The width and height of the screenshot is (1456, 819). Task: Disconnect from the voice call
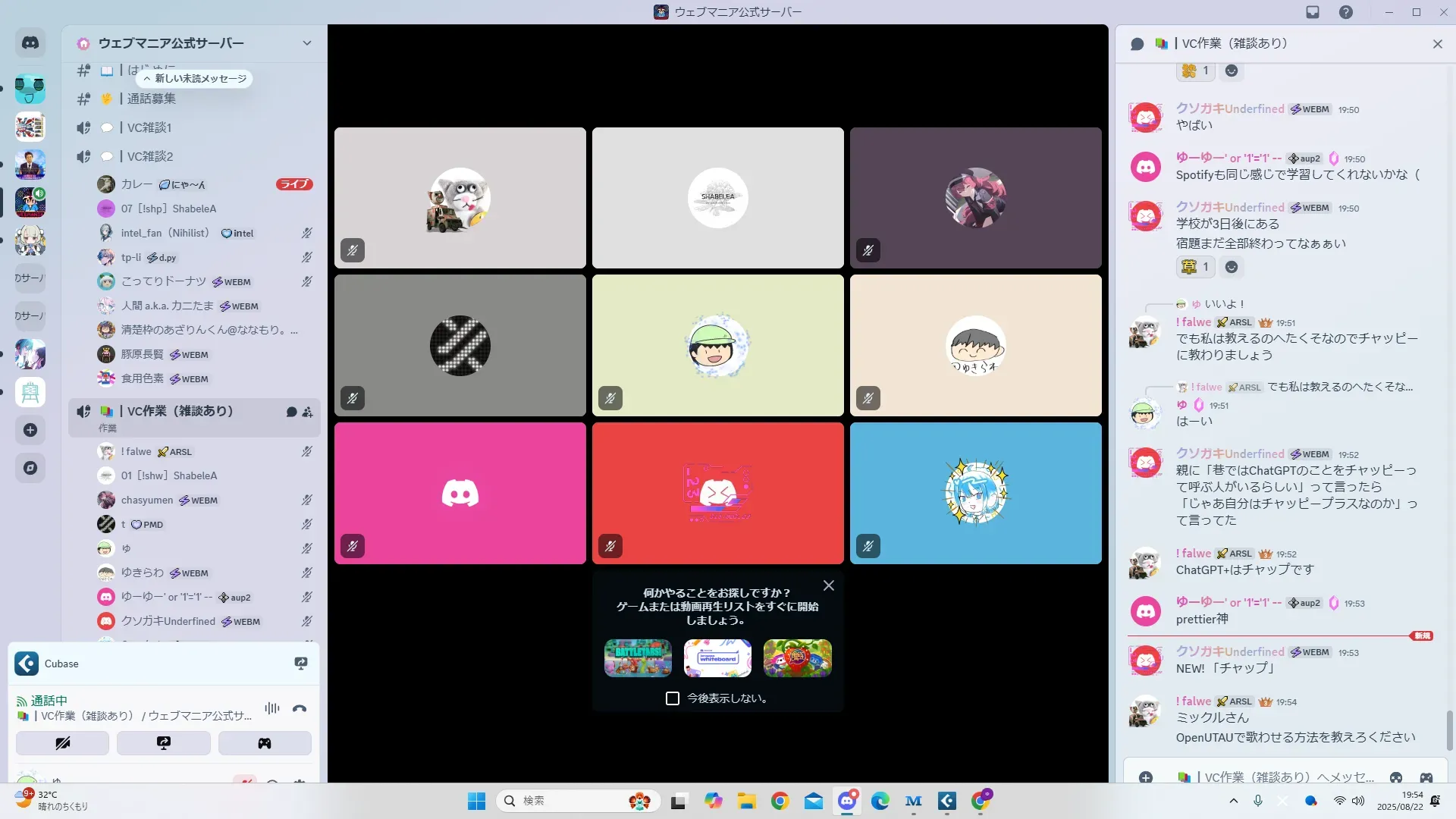tap(300, 709)
